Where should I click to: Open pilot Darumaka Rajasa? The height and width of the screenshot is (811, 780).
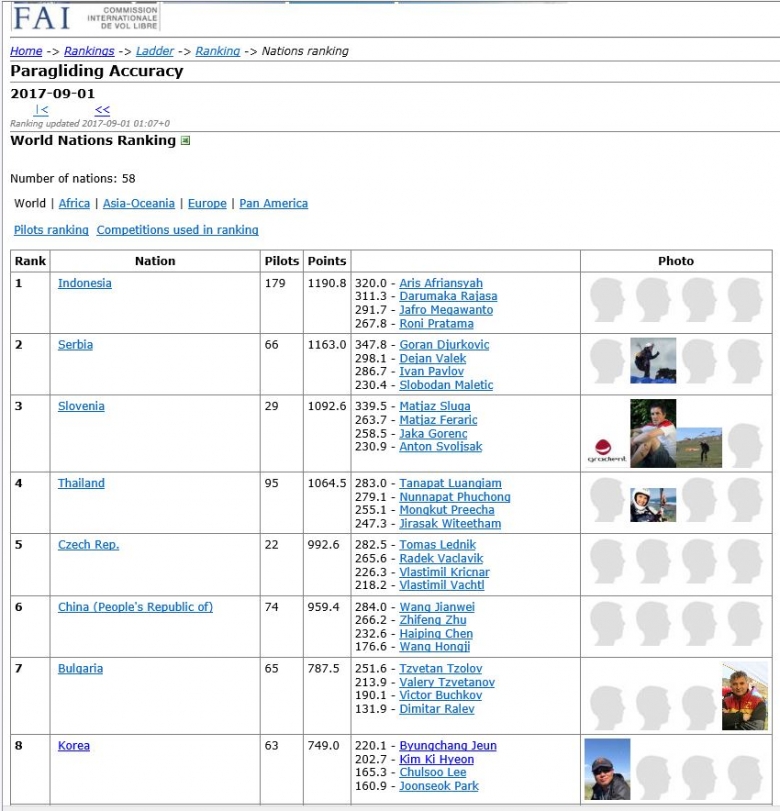point(448,296)
